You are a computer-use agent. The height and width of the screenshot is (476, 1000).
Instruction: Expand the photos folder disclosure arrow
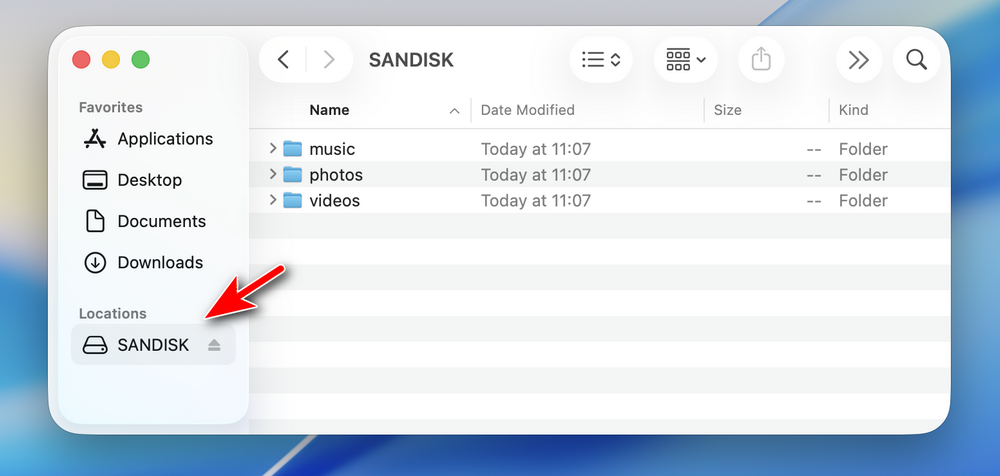(273, 175)
